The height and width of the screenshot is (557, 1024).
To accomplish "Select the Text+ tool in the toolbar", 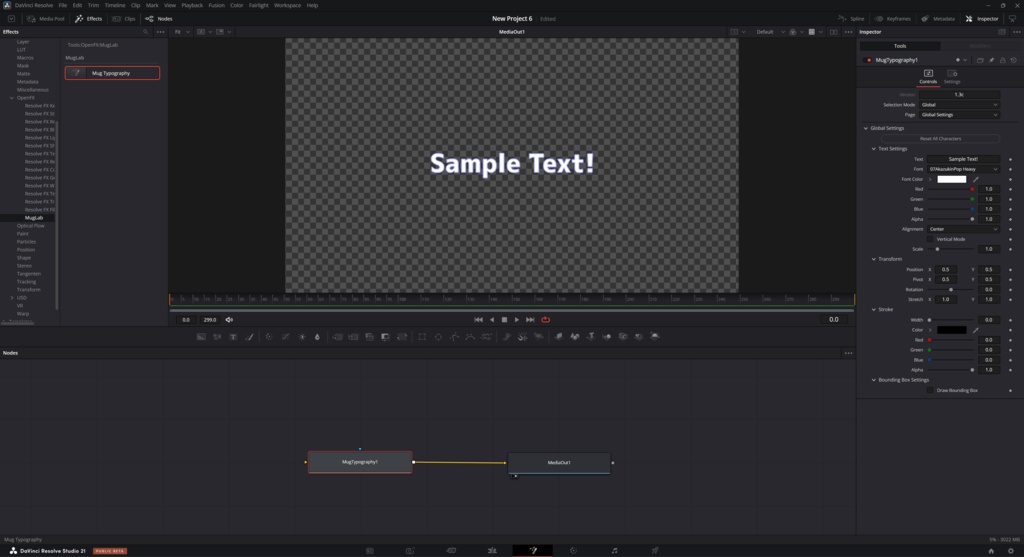I will click(x=233, y=337).
